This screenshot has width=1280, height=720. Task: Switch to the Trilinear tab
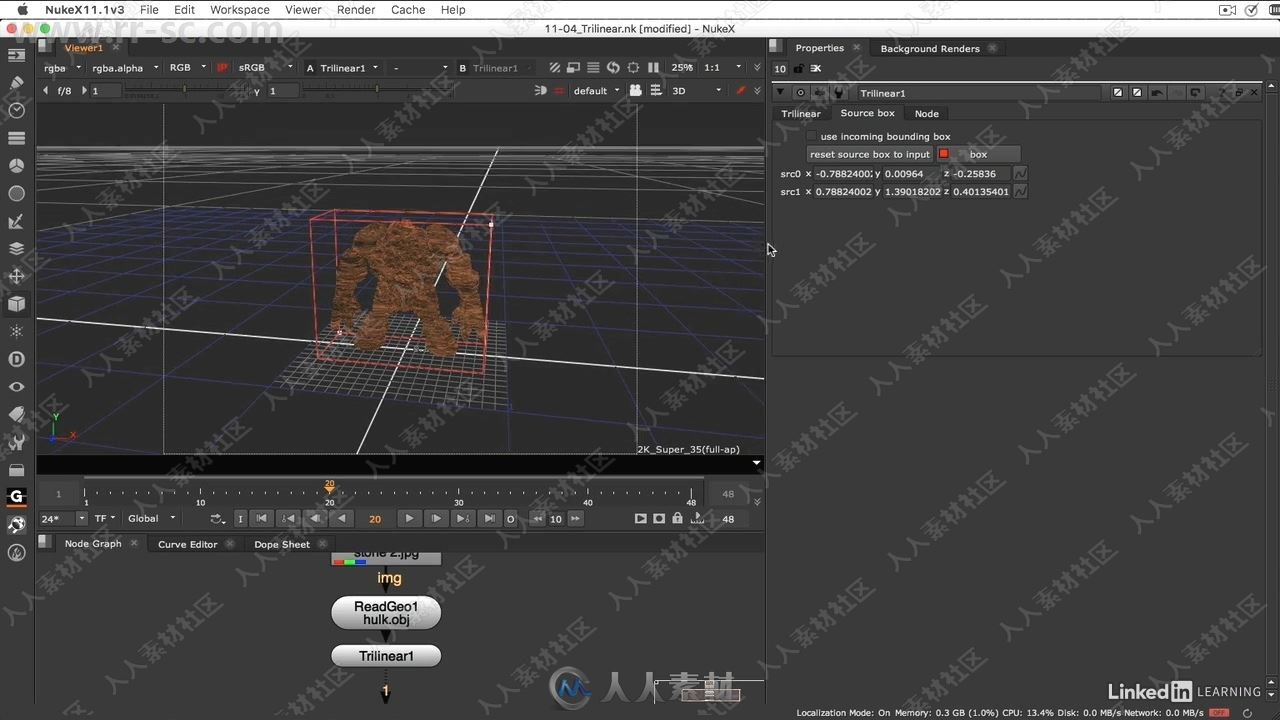pyautogui.click(x=801, y=113)
